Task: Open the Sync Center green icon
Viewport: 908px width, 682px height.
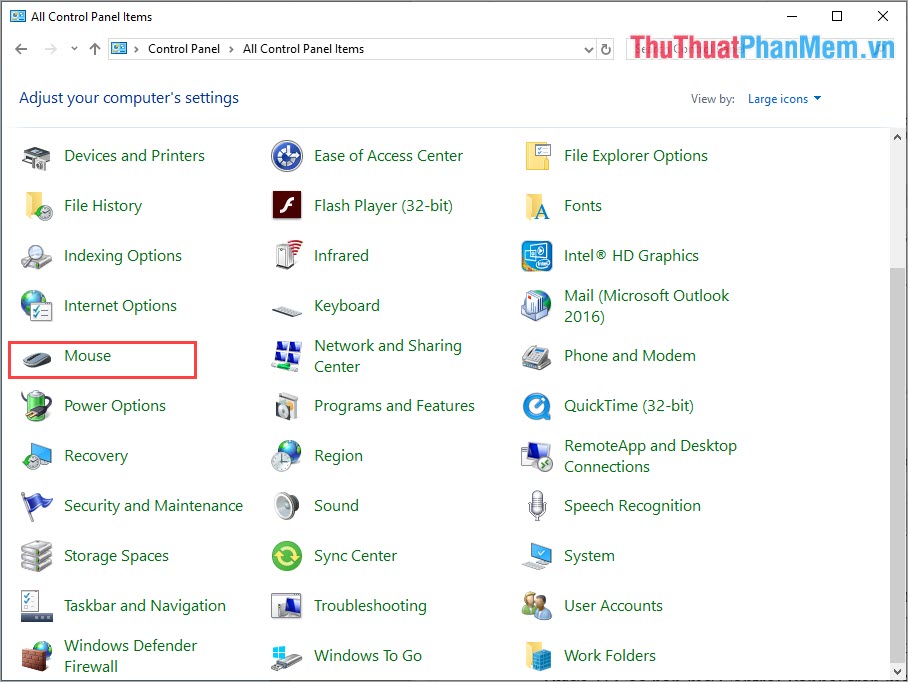Action: coord(287,556)
